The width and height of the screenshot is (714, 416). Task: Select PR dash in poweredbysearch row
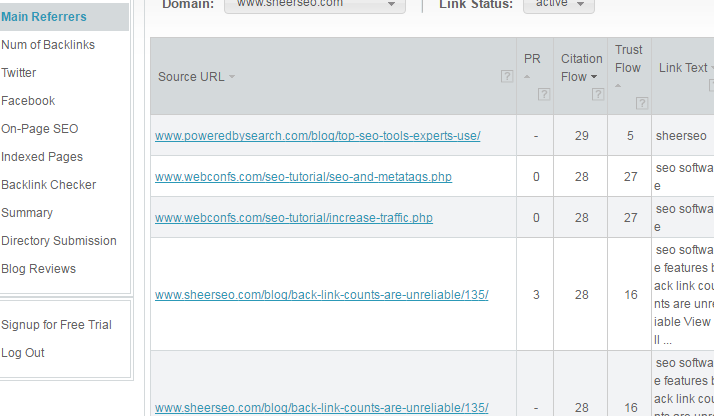coord(536,136)
